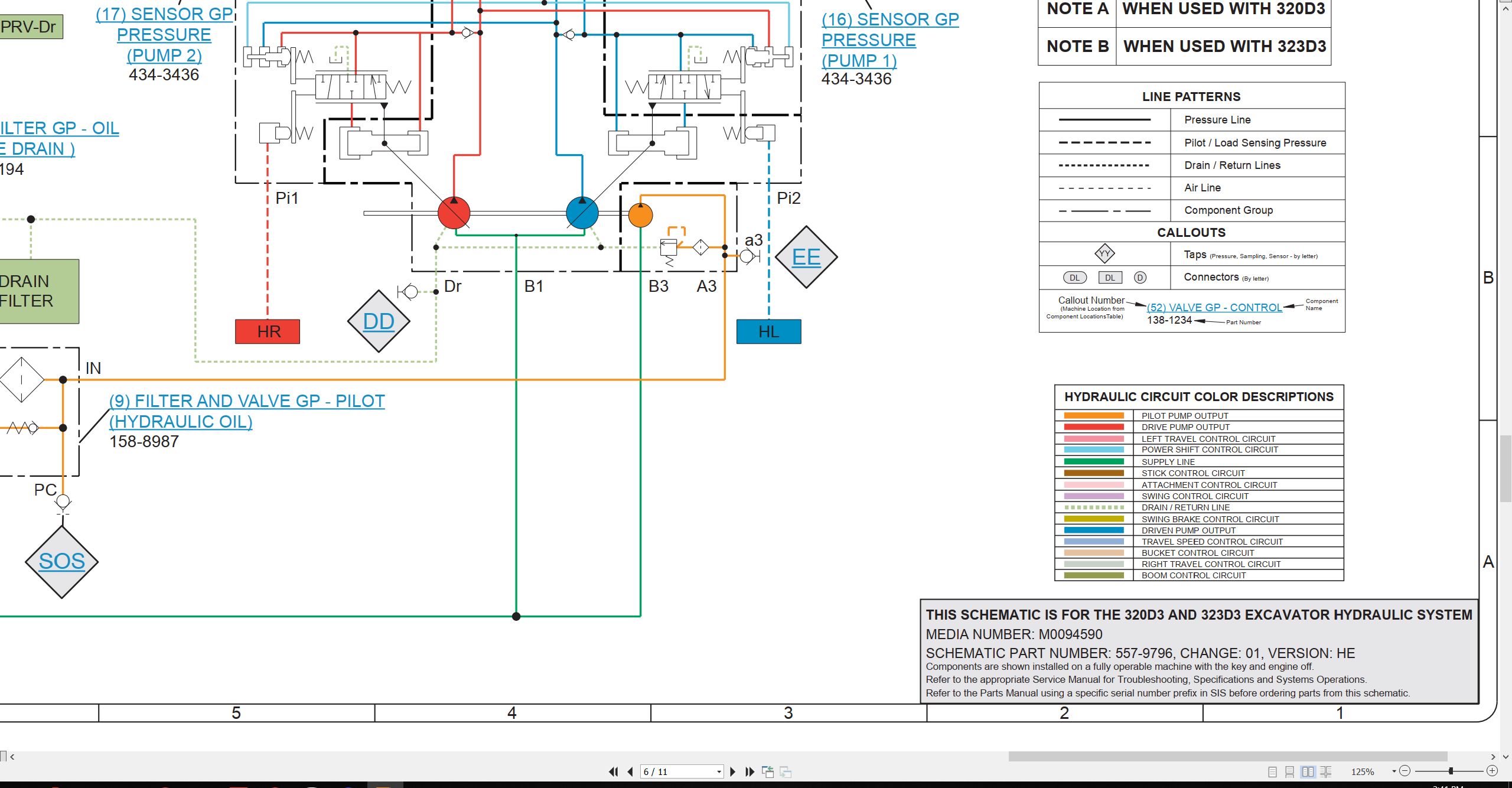This screenshot has height=788, width=1512.
Task: Open the 125% zoom level dropdown
Action: 1394,771
